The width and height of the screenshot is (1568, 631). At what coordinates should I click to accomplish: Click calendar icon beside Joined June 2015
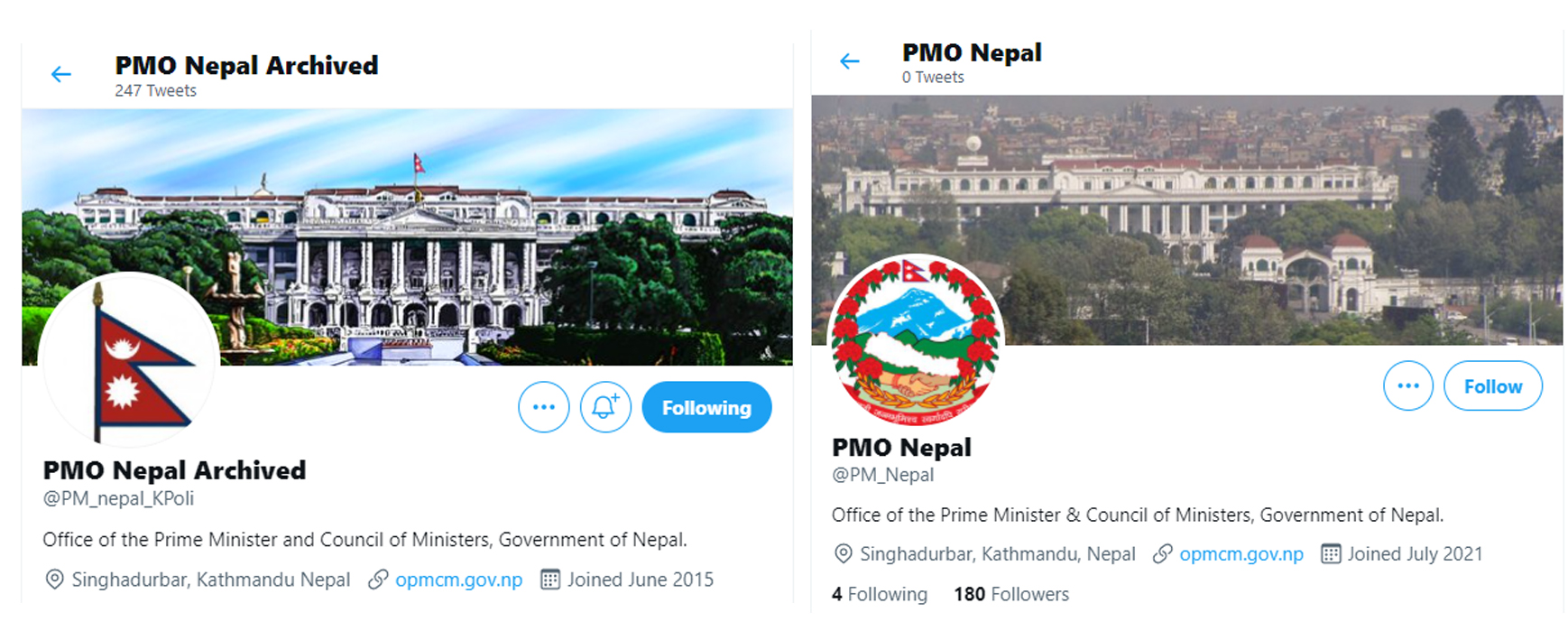[x=549, y=580]
